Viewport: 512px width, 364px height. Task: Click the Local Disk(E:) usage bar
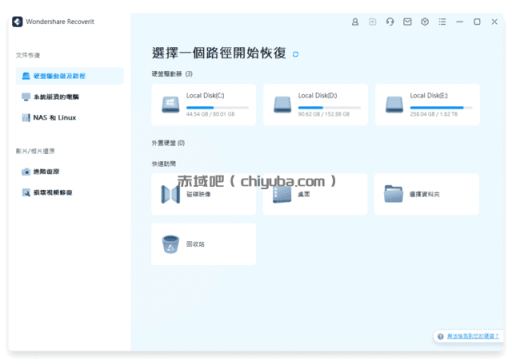[441, 108]
